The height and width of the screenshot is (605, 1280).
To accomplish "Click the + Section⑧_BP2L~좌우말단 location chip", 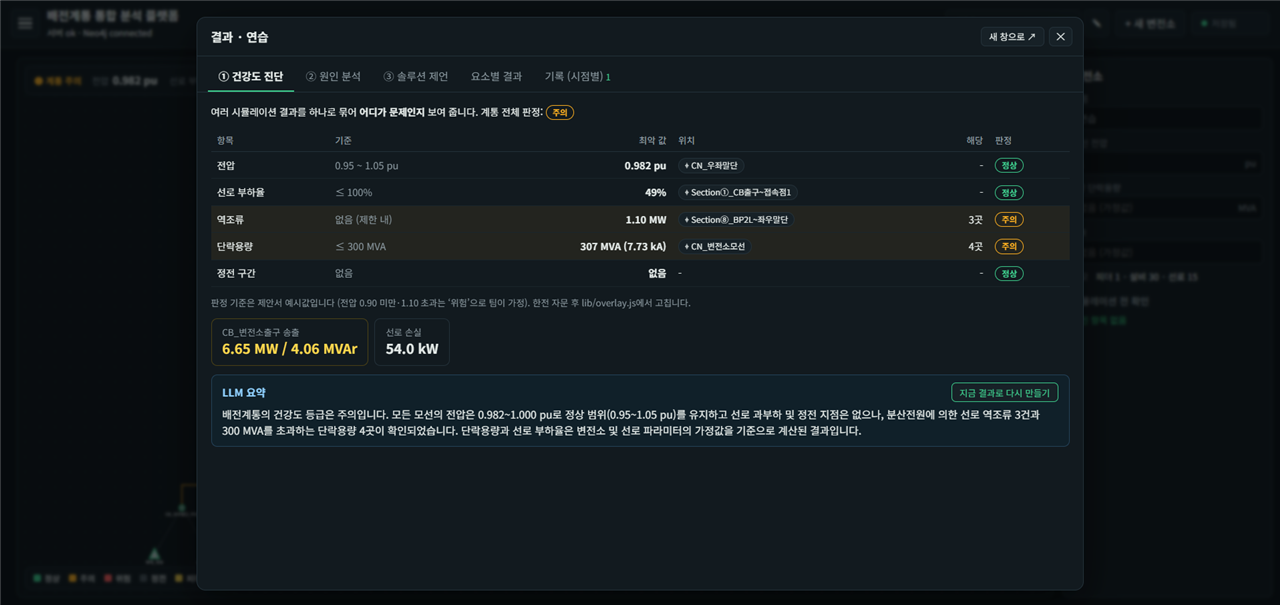I will click(x=735, y=220).
